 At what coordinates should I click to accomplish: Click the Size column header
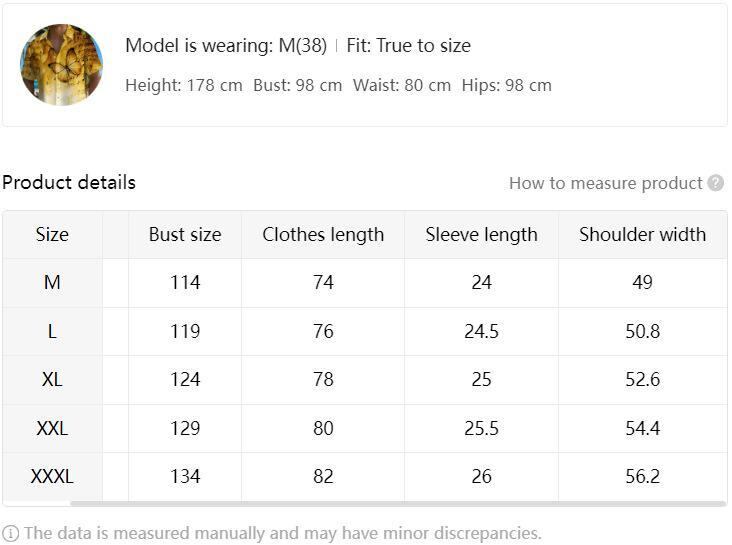point(52,235)
